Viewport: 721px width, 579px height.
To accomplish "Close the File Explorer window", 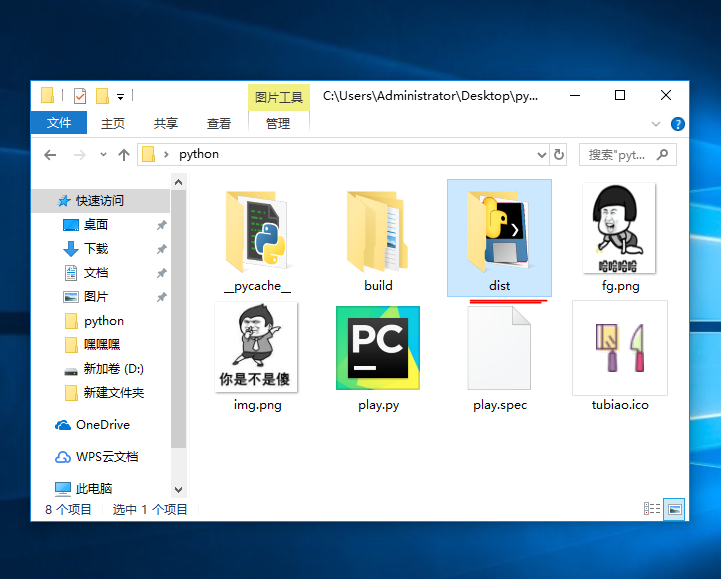I will 665,96.
